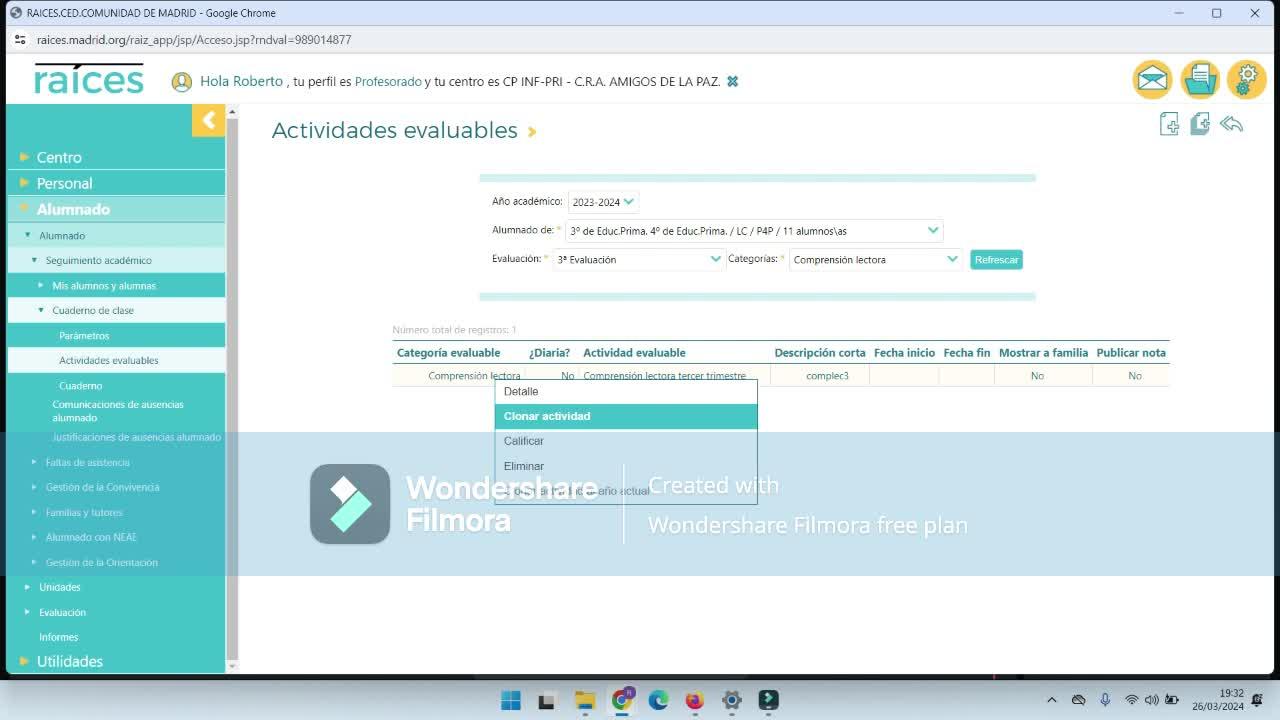Click the cloud sync tray icon
Image resolution: width=1280 pixels, height=720 pixels.
[1078, 700]
